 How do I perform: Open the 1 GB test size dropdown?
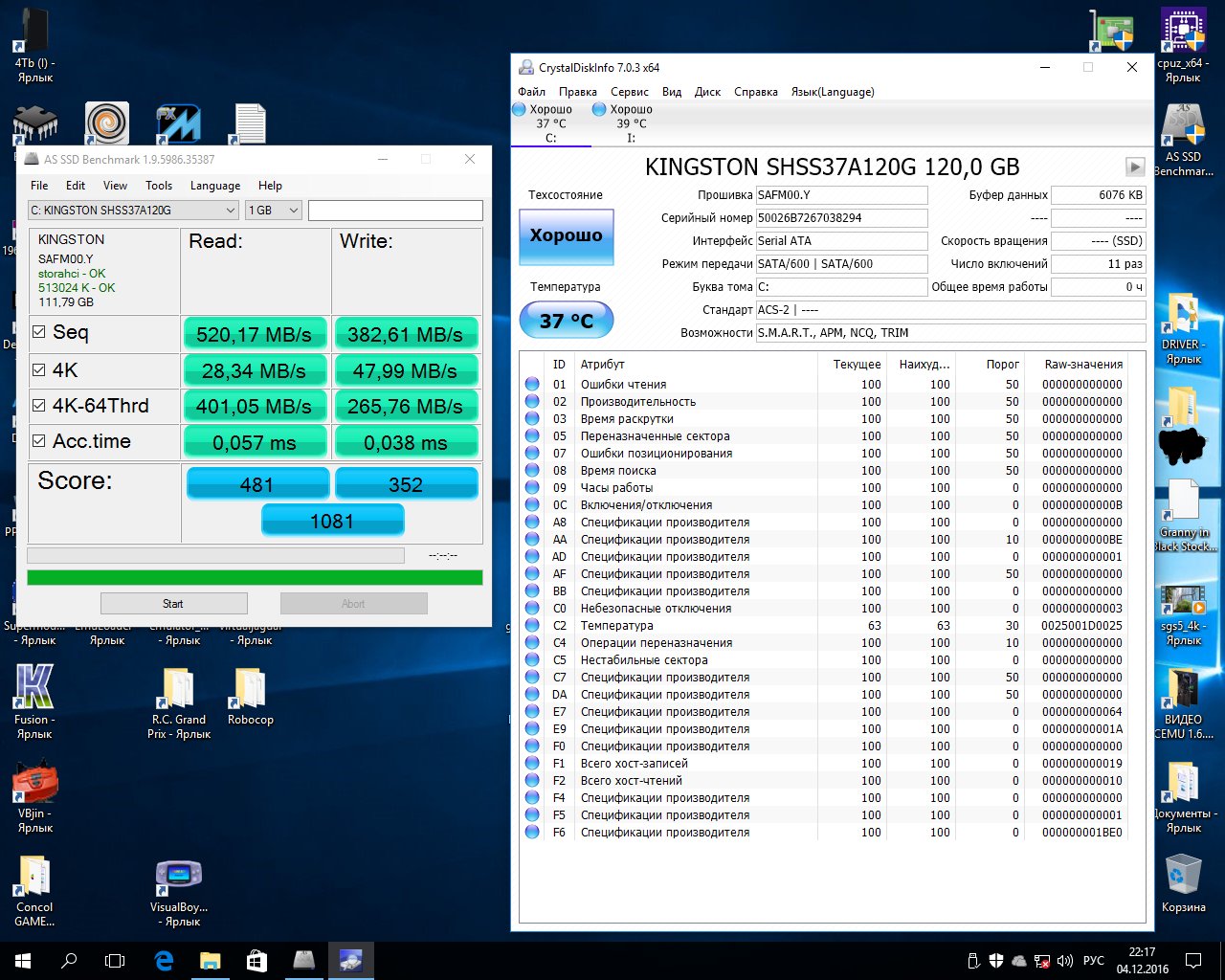point(274,211)
